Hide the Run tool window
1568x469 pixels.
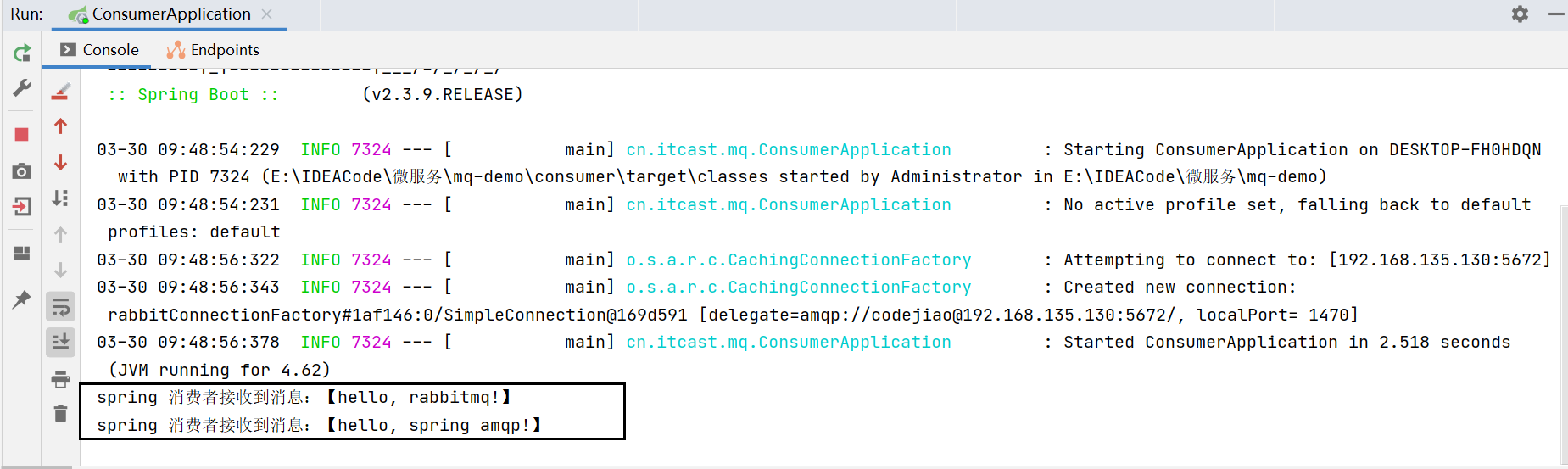pos(1556,14)
